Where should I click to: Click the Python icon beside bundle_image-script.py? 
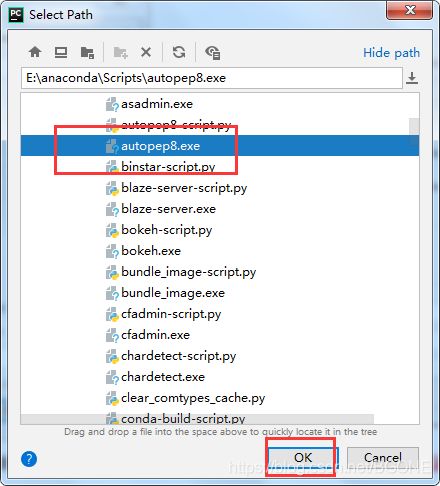tap(112, 272)
